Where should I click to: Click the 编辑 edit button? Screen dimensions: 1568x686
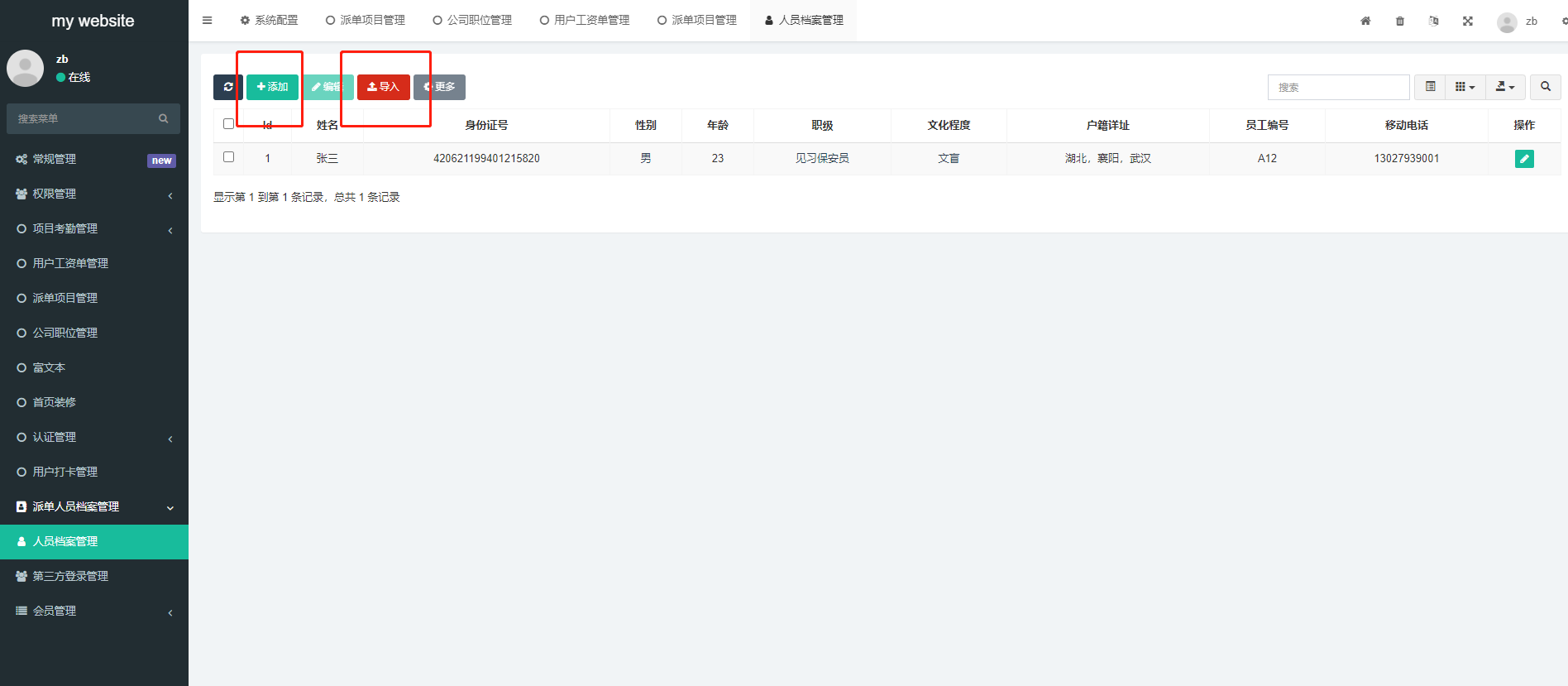pyautogui.click(x=328, y=87)
